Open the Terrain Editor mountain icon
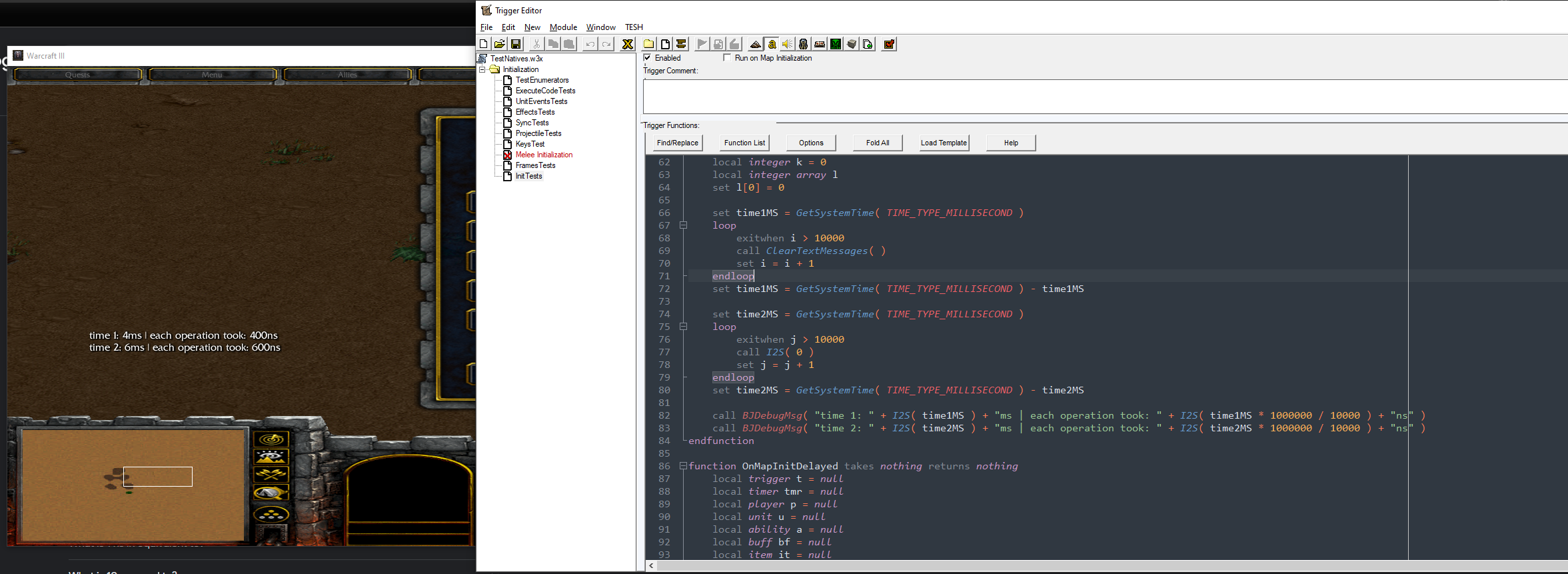This screenshot has height=574, width=1568. tap(756, 44)
